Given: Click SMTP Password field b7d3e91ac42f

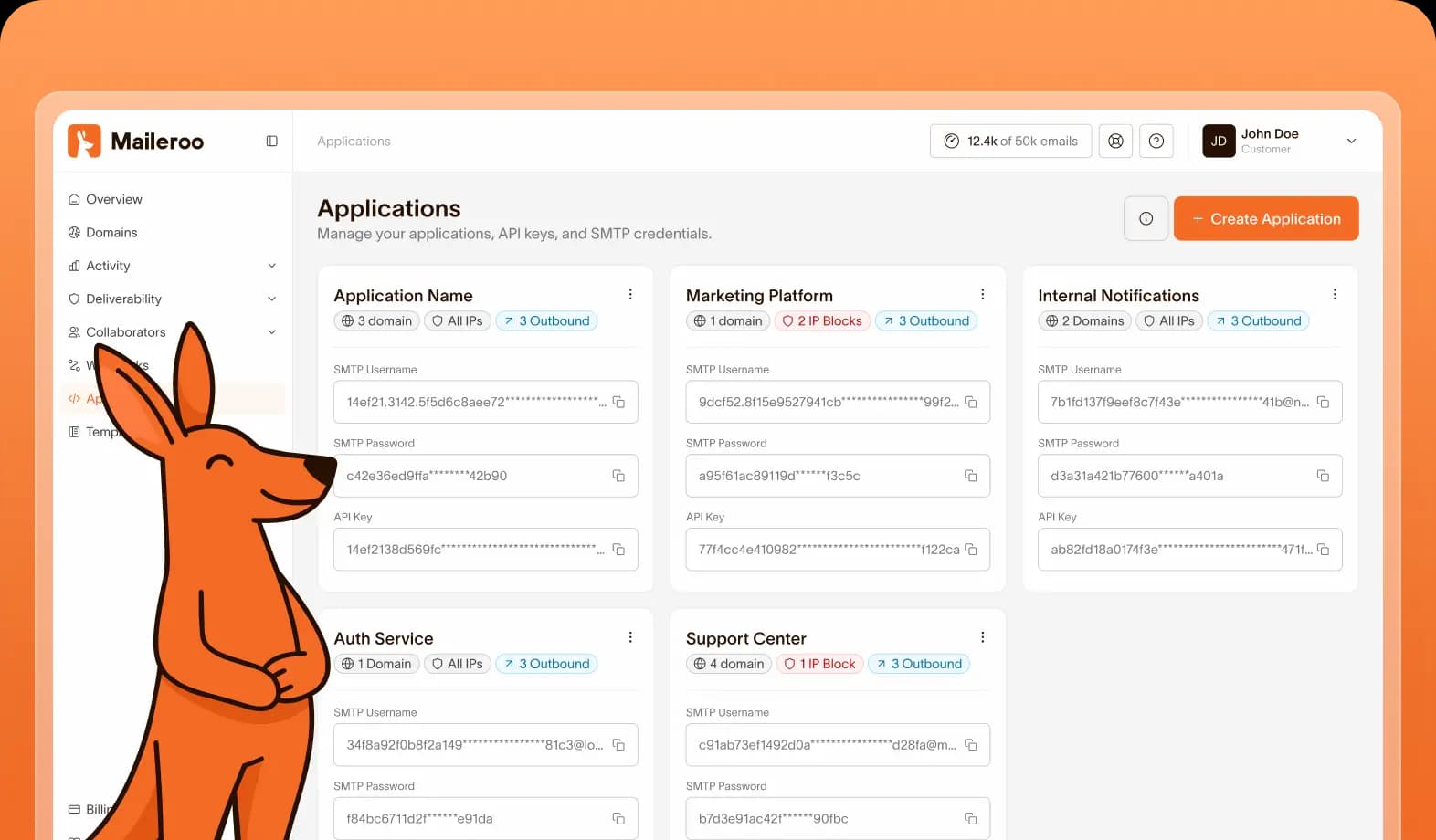Looking at the screenshot, I should coord(838,819).
